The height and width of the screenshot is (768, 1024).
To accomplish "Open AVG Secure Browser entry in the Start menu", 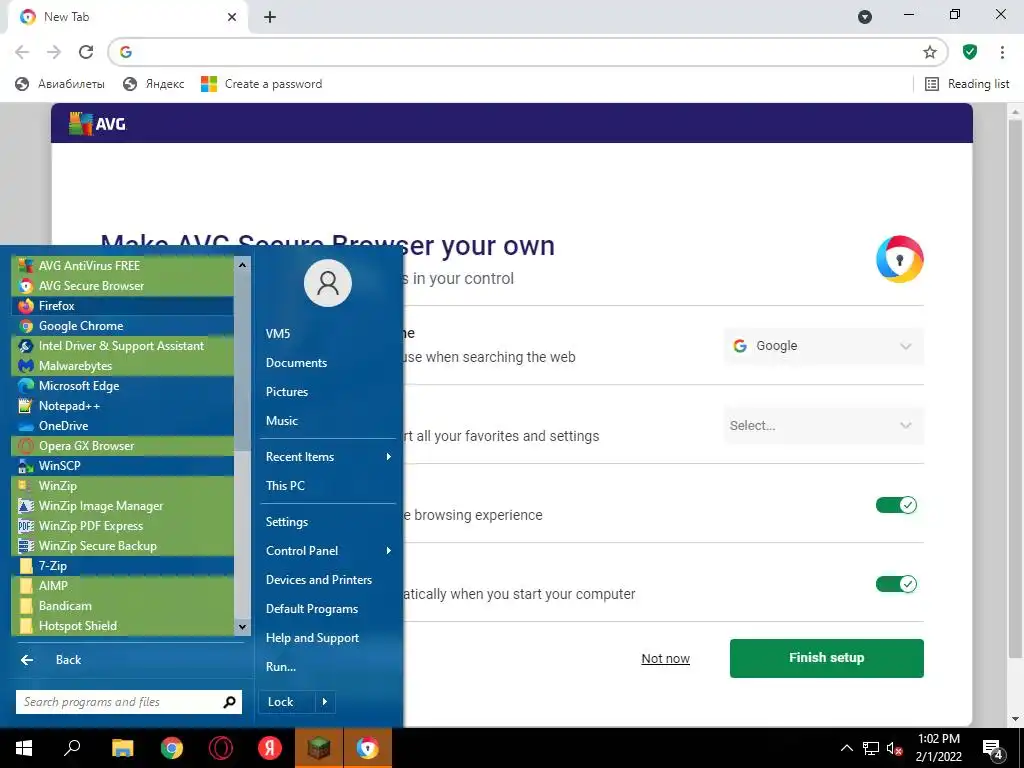I will tap(123, 285).
